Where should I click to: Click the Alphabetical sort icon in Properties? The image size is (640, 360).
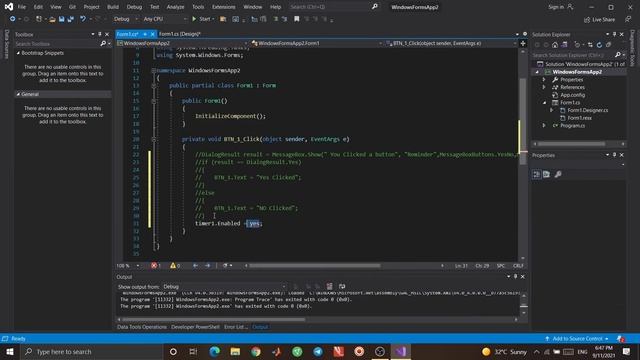tap(547, 175)
